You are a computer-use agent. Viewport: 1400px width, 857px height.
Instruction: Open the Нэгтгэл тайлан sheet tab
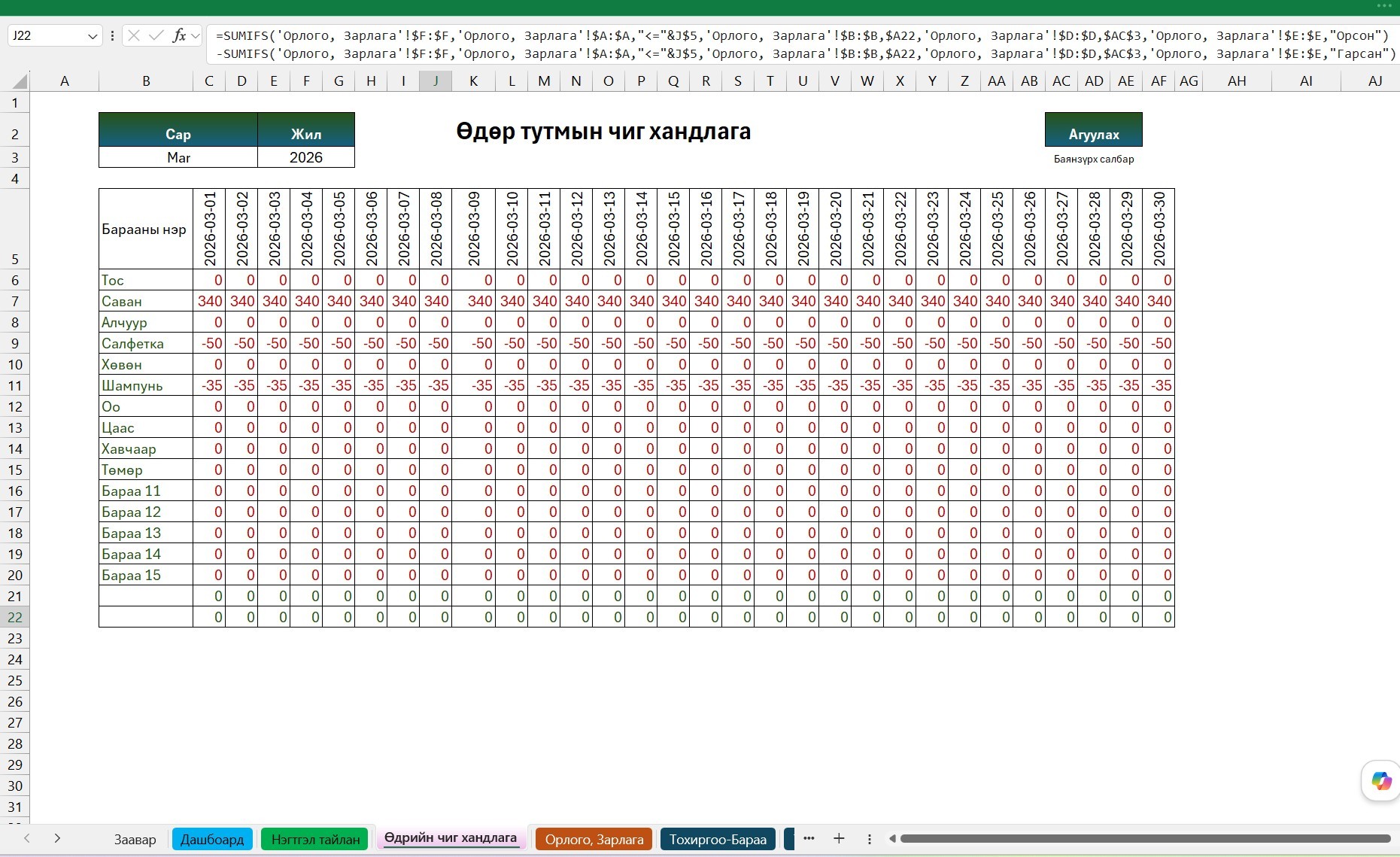pos(316,839)
